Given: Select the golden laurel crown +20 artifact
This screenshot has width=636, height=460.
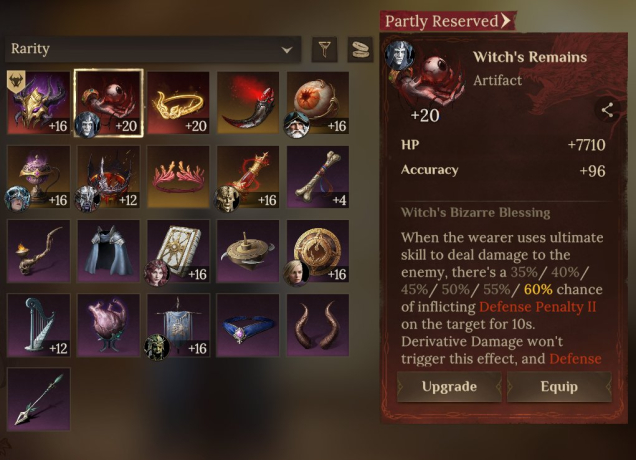Looking at the screenshot, I should (178, 103).
